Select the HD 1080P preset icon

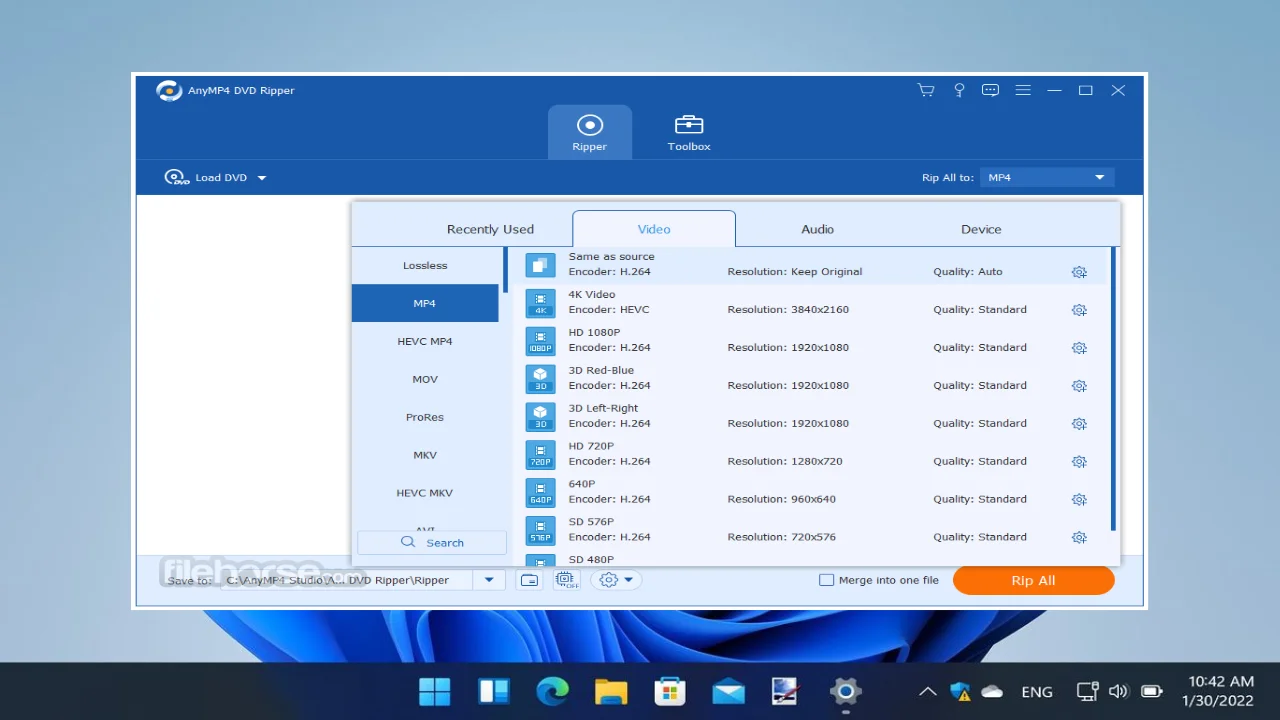coord(540,341)
